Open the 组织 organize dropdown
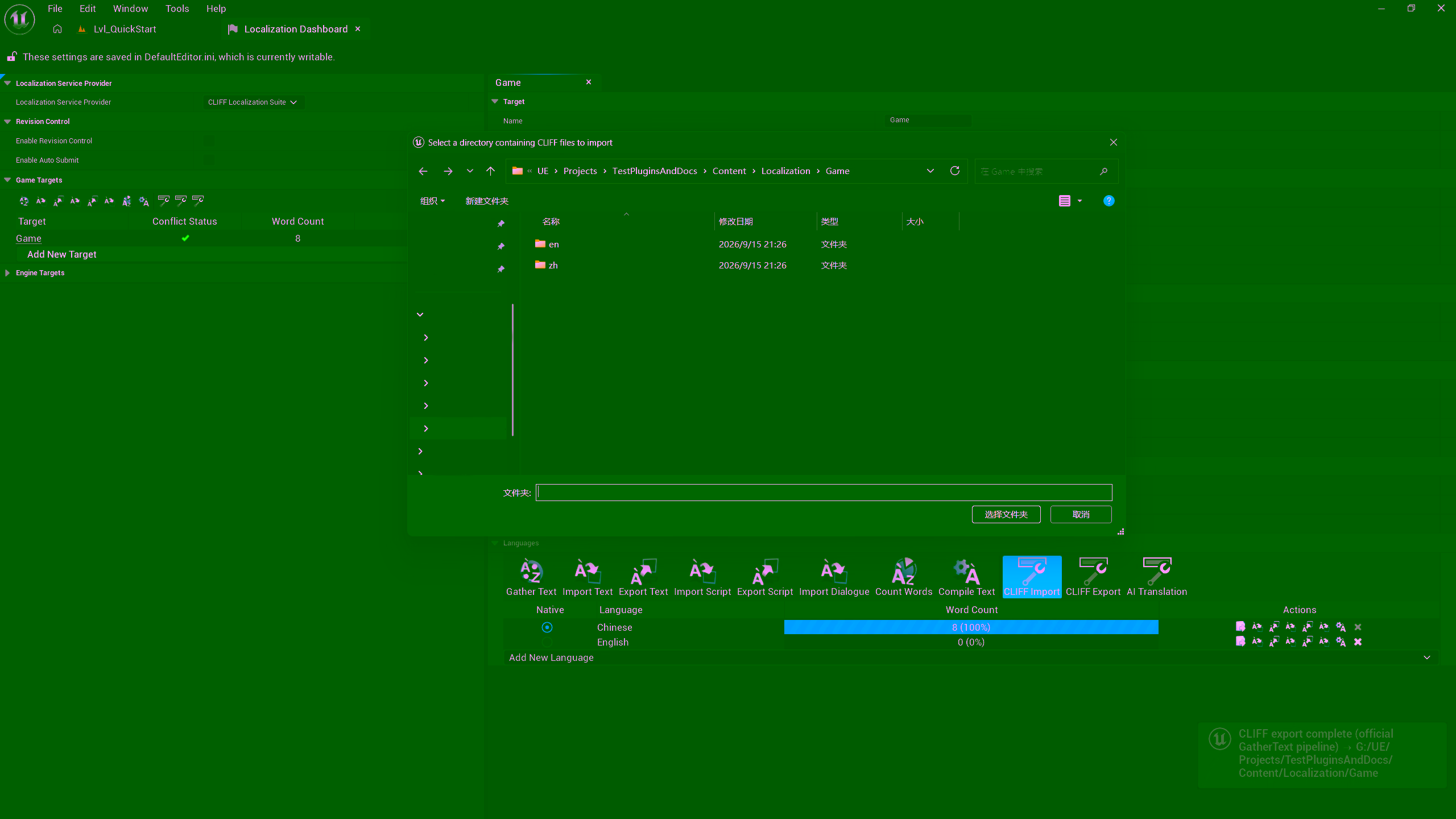This screenshot has height=819, width=1456. click(x=432, y=201)
